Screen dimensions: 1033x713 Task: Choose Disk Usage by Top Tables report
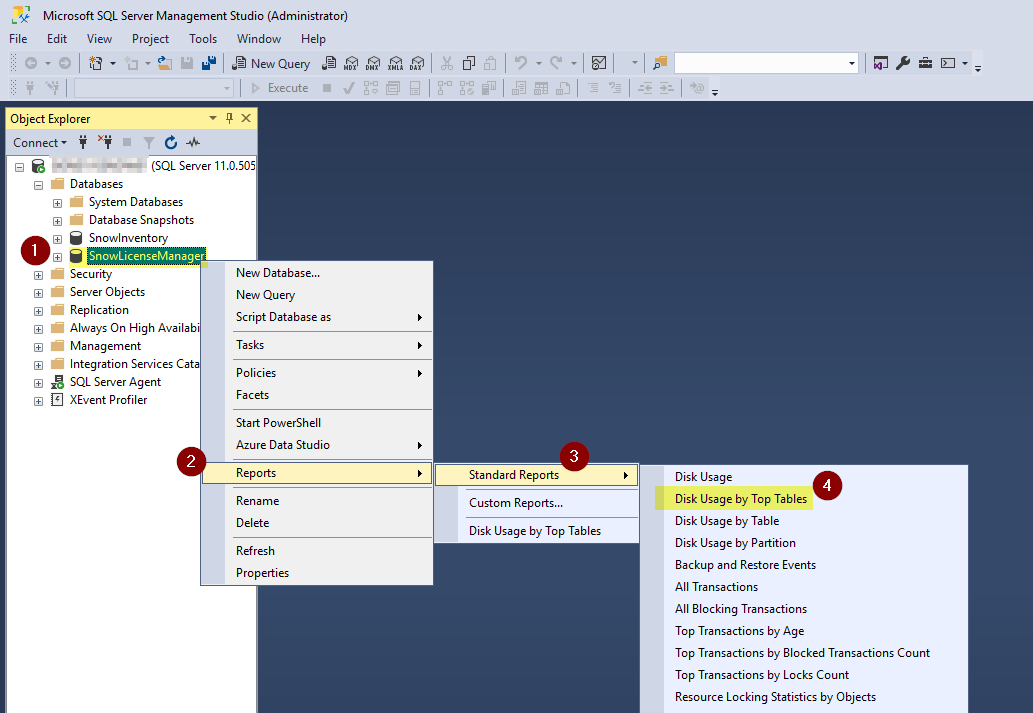pos(740,499)
